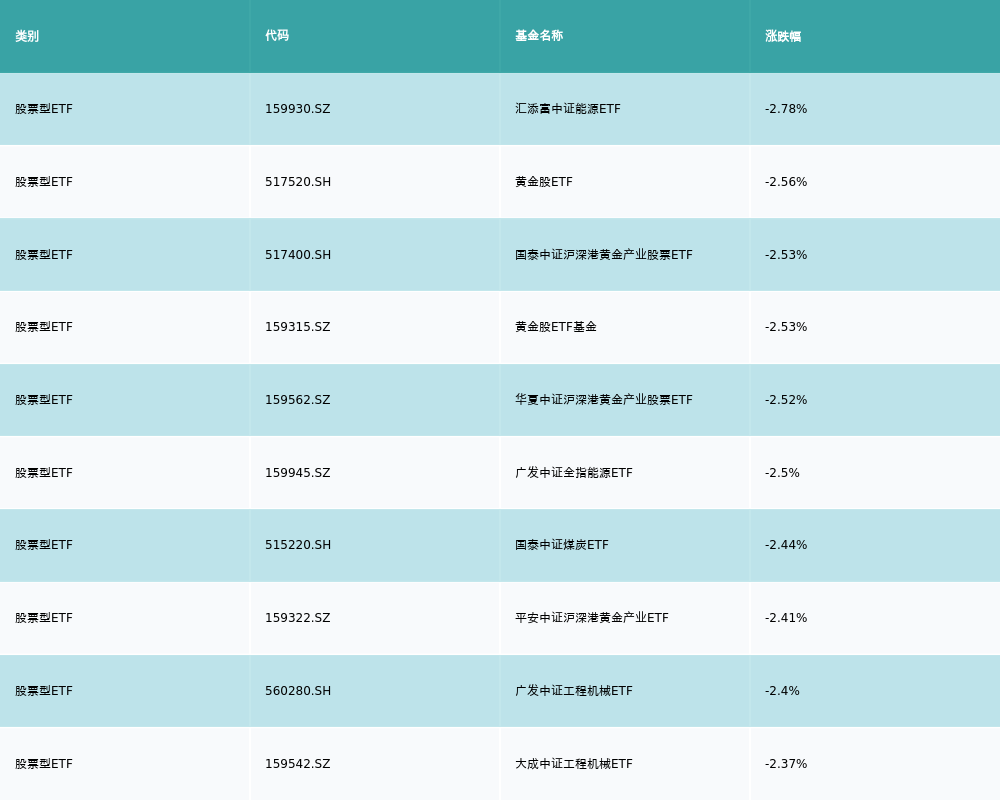Select fund code 517400.SH
Image resolution: width=1000 pixels, height=800 pixels.
298,255
